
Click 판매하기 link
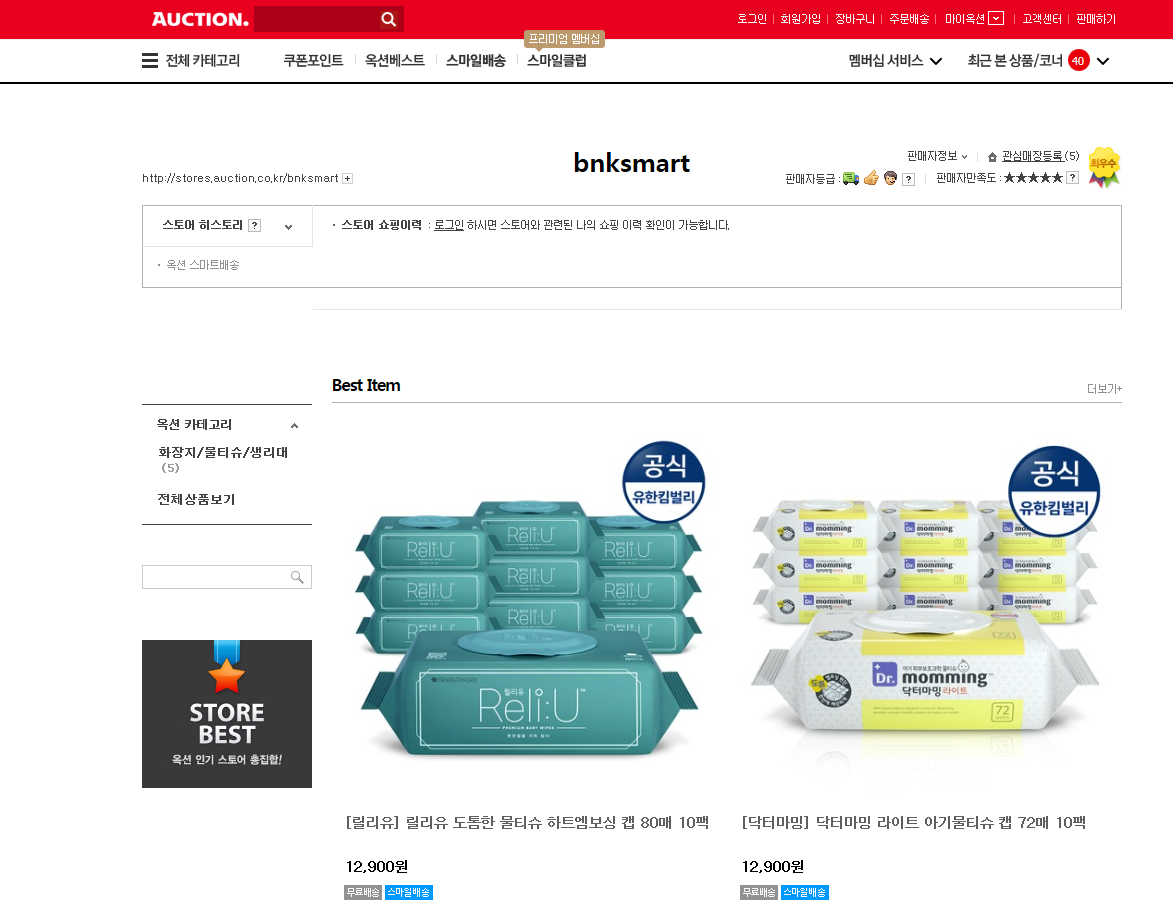(x=1096, y=19)
